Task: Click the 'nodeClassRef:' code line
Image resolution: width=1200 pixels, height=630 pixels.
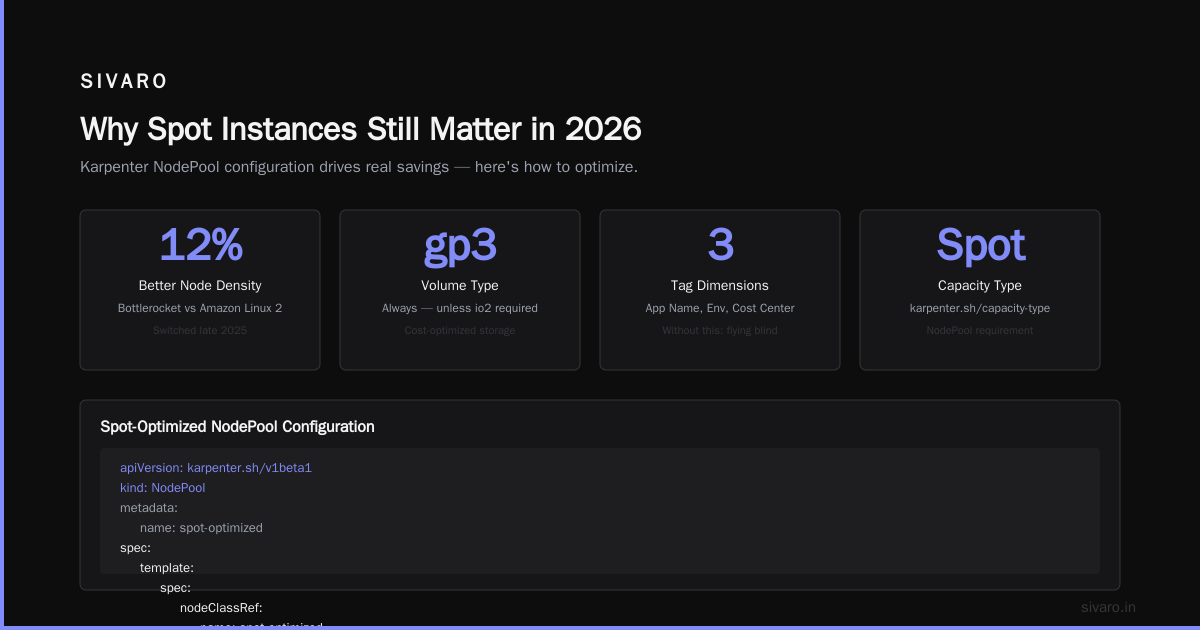Action: pos(221,607)
